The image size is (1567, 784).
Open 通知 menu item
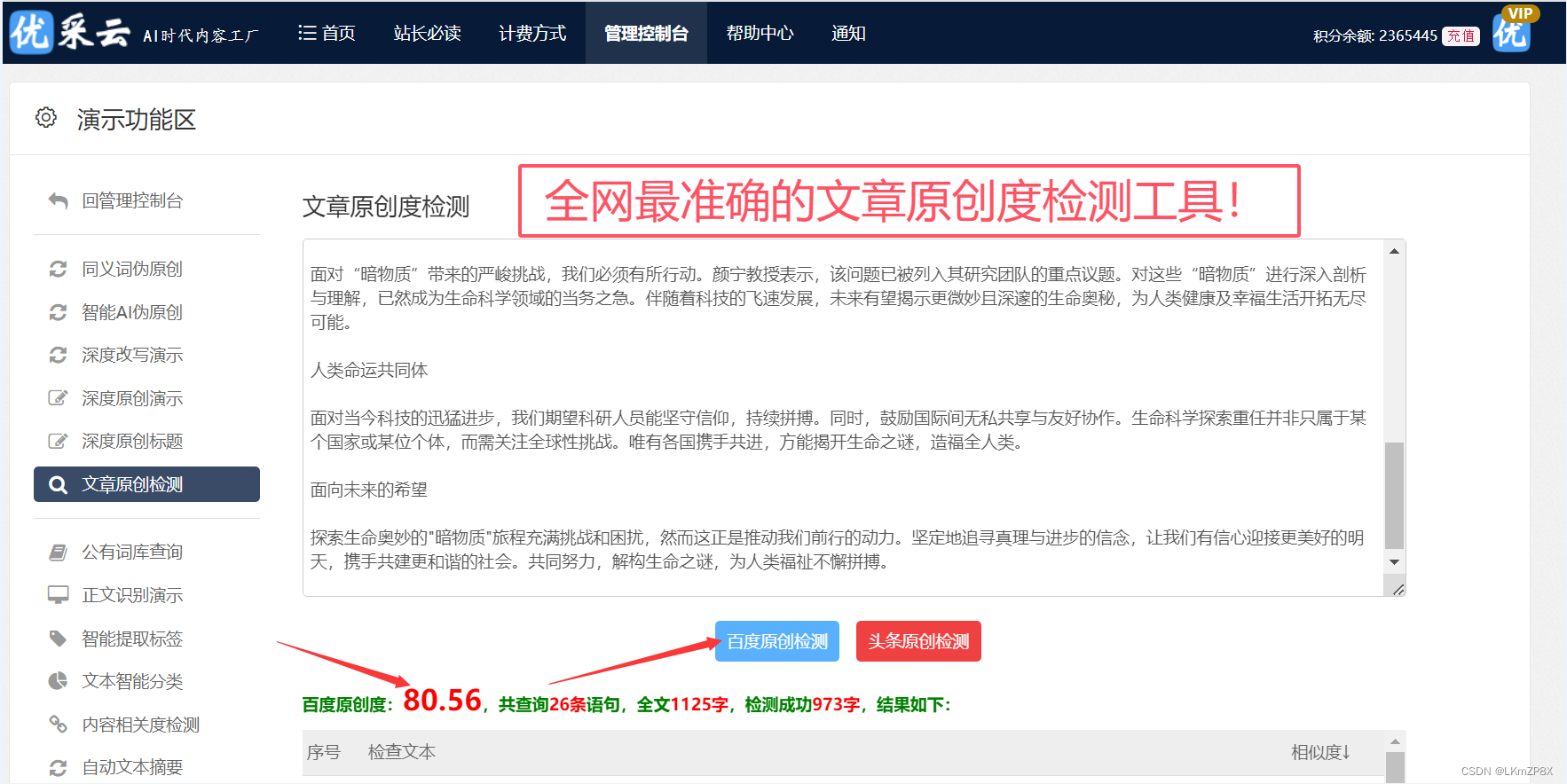tap(848, 33)
